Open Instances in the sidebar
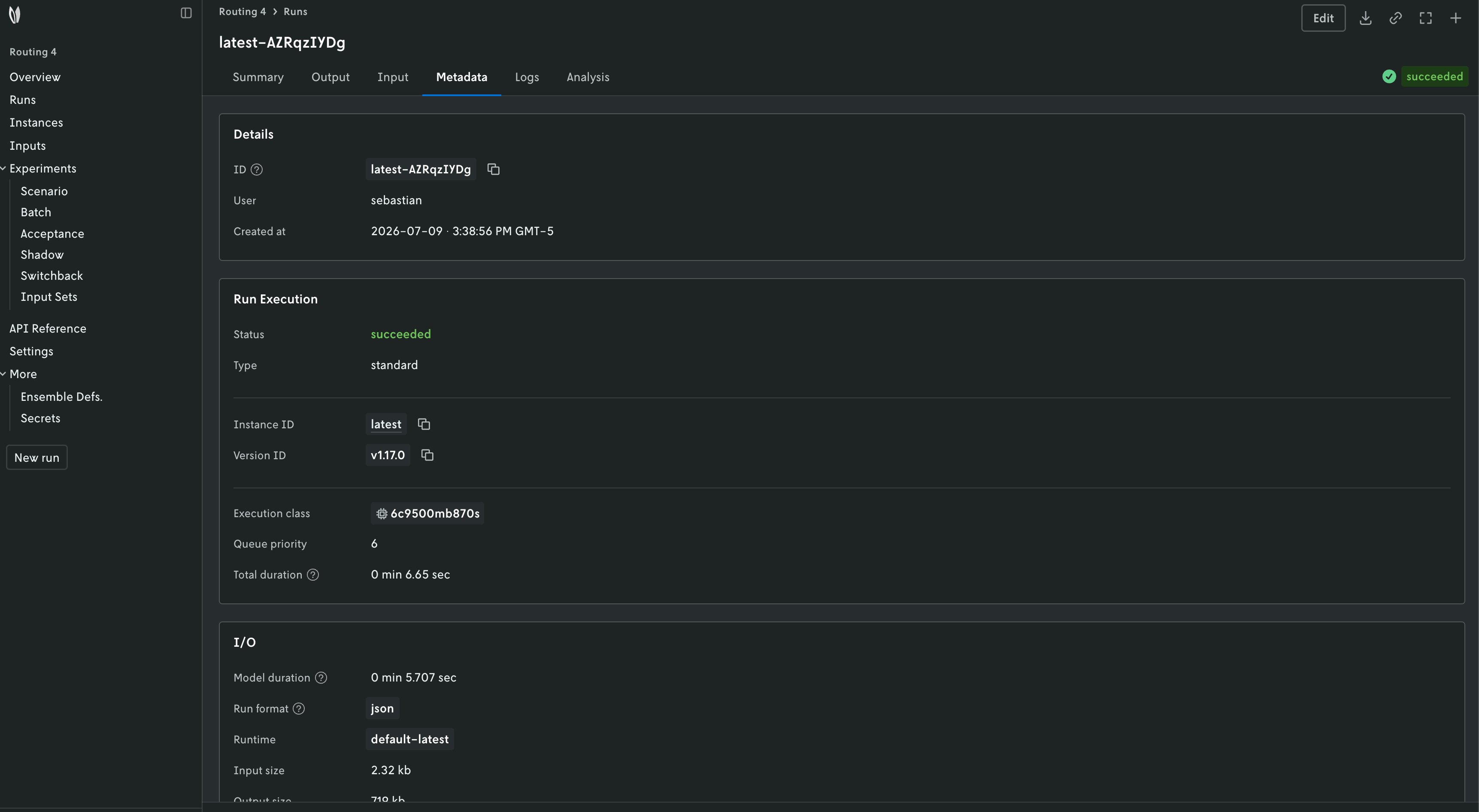1479x812 pixels. tap(36, 122)
